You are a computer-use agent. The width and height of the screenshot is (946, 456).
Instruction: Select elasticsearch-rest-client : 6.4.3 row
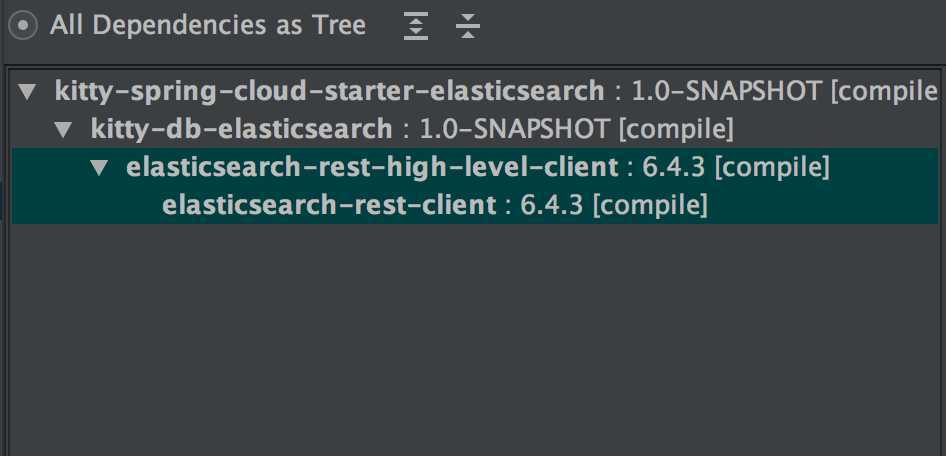point(475,205)
